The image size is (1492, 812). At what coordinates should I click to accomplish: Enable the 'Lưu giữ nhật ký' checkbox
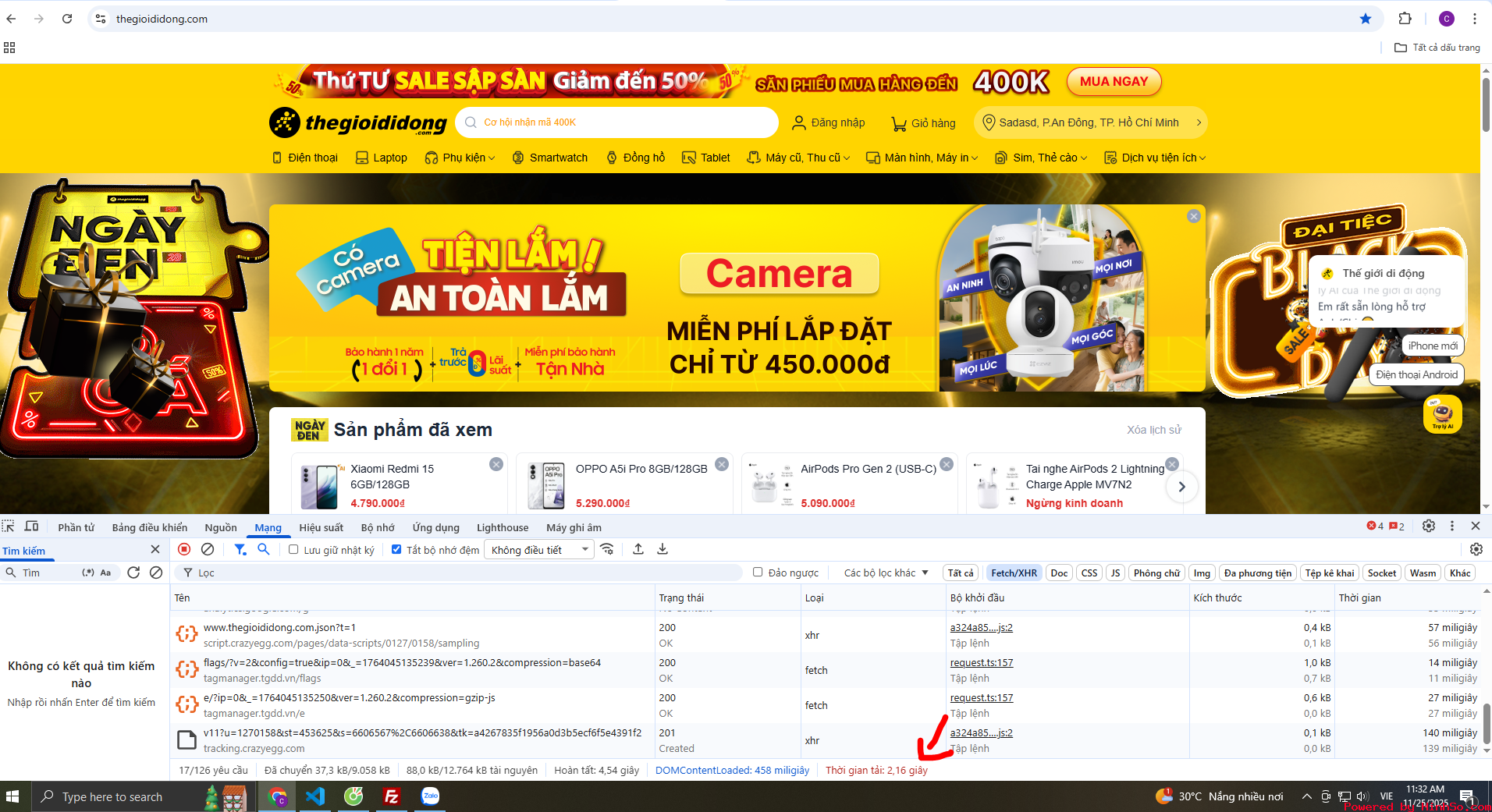(293, 550)
